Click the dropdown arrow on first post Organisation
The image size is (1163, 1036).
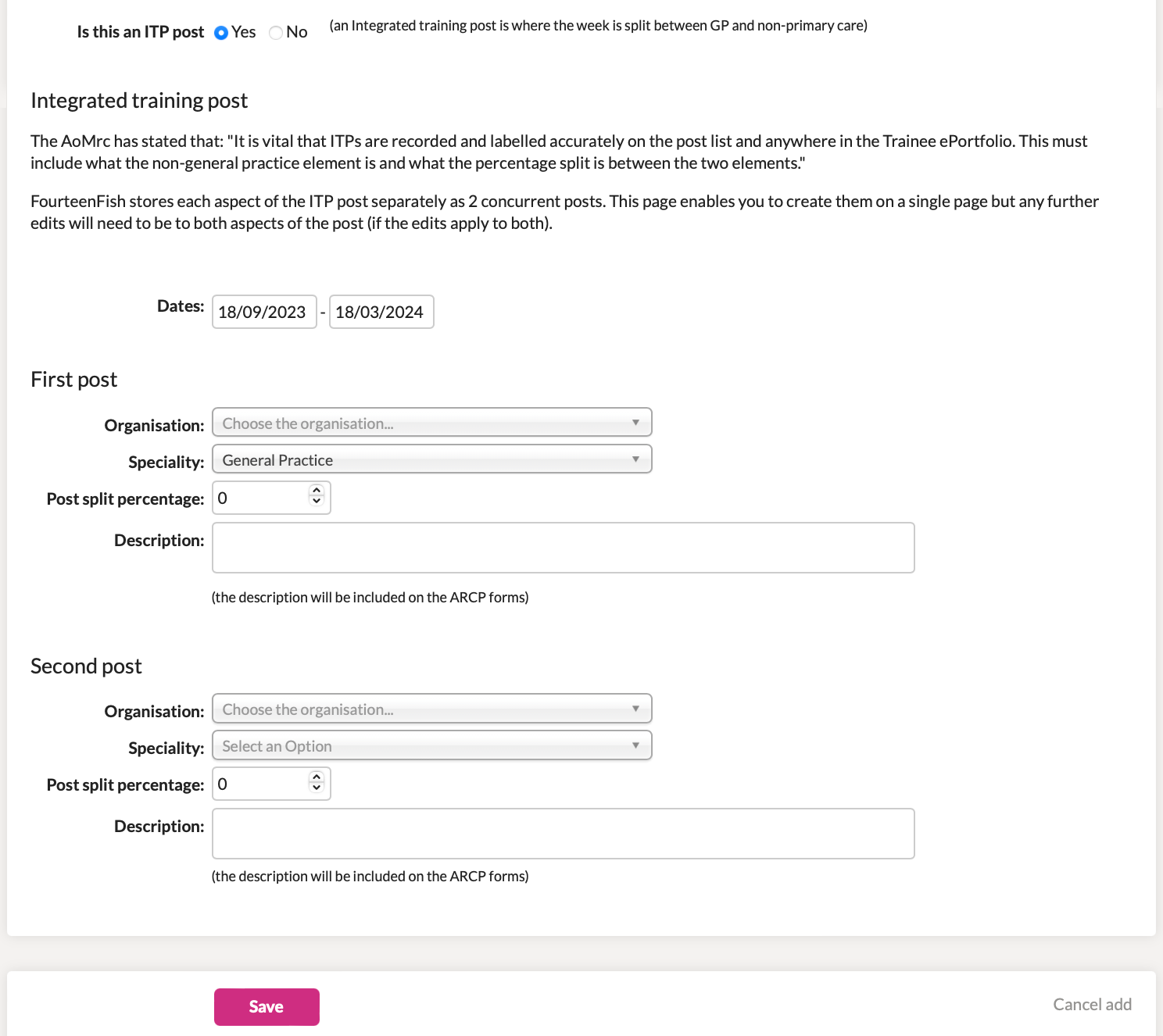(x=636, y=422)
